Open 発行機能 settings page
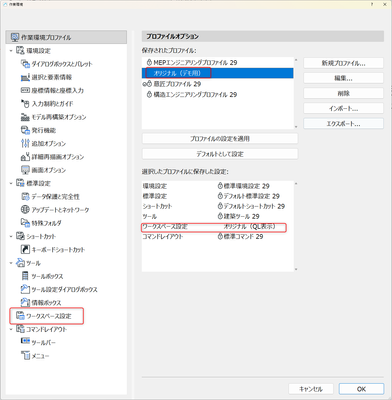392x400 pixels. [x=38, y=130]
